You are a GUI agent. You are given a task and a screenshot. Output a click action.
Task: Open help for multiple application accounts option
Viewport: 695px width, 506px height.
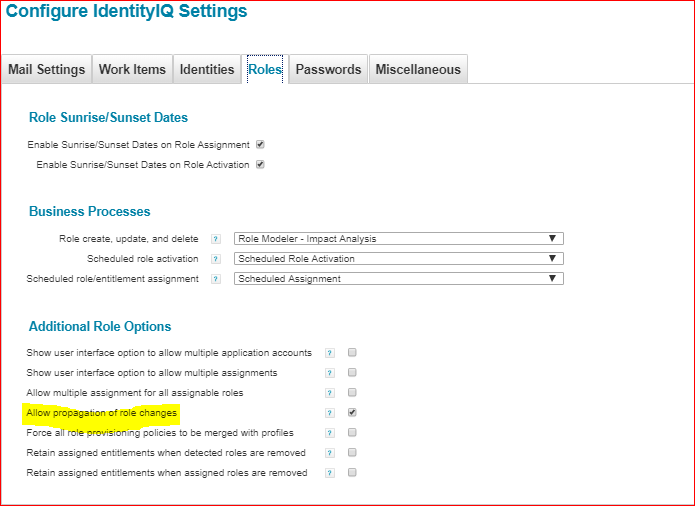pyautogui.click(x=330, y=353)
